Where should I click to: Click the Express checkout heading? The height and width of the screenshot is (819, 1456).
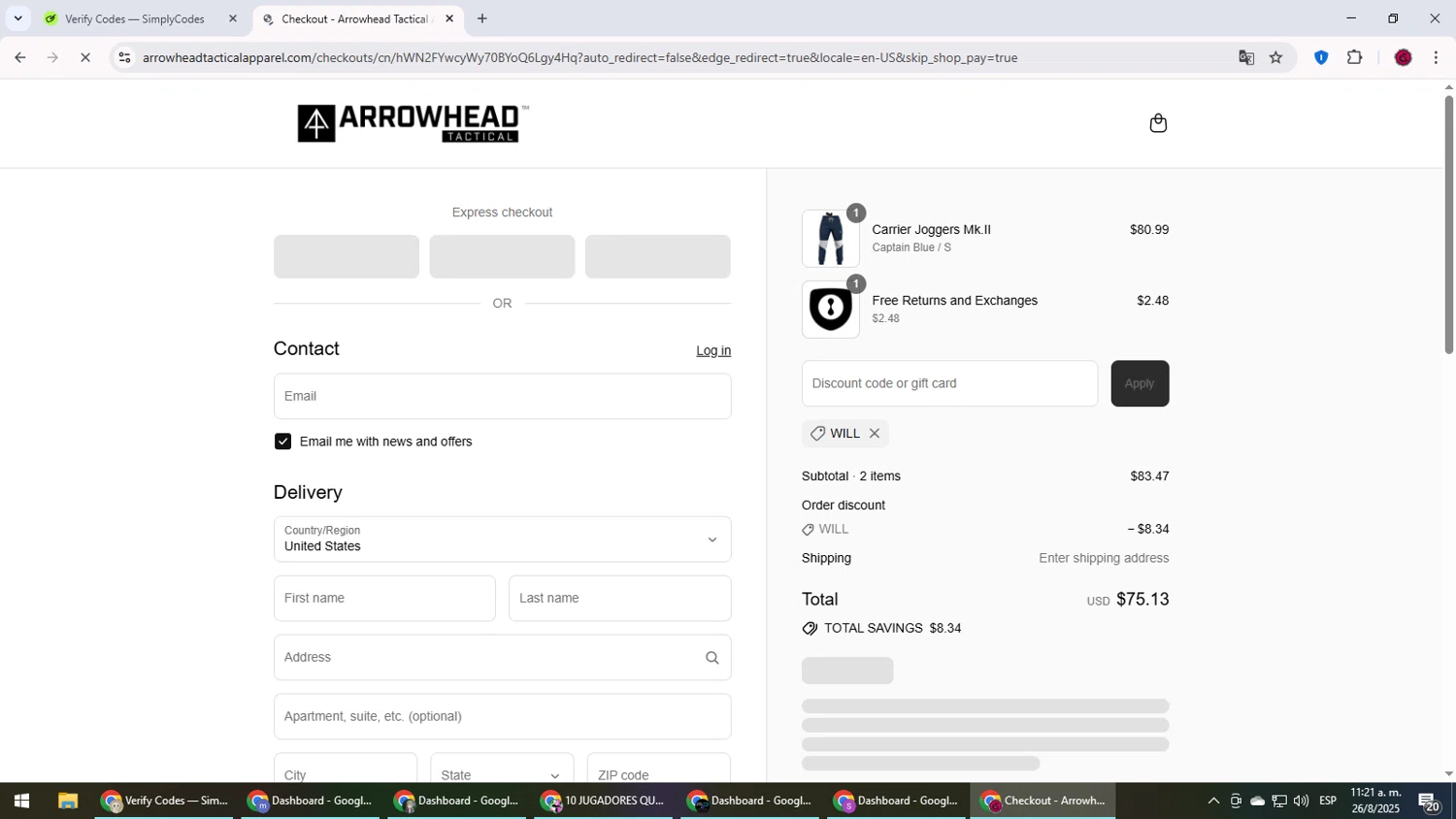502,213
